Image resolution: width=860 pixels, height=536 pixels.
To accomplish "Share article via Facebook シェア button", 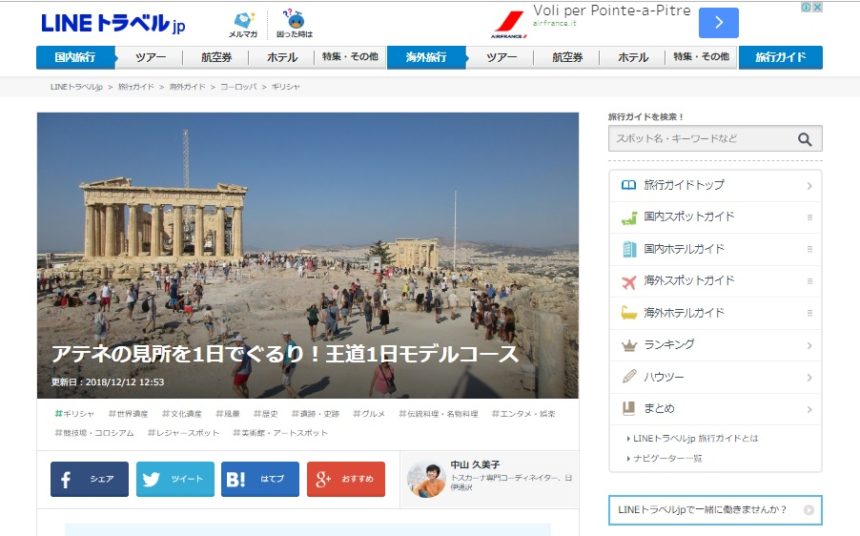I will [x=90, y=480].
